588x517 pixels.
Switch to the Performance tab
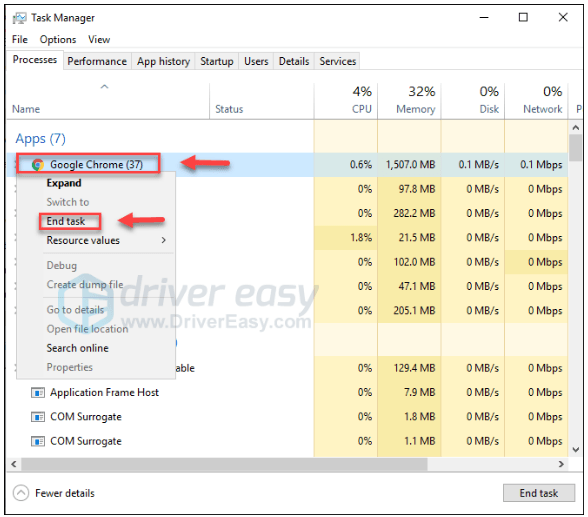97,61
